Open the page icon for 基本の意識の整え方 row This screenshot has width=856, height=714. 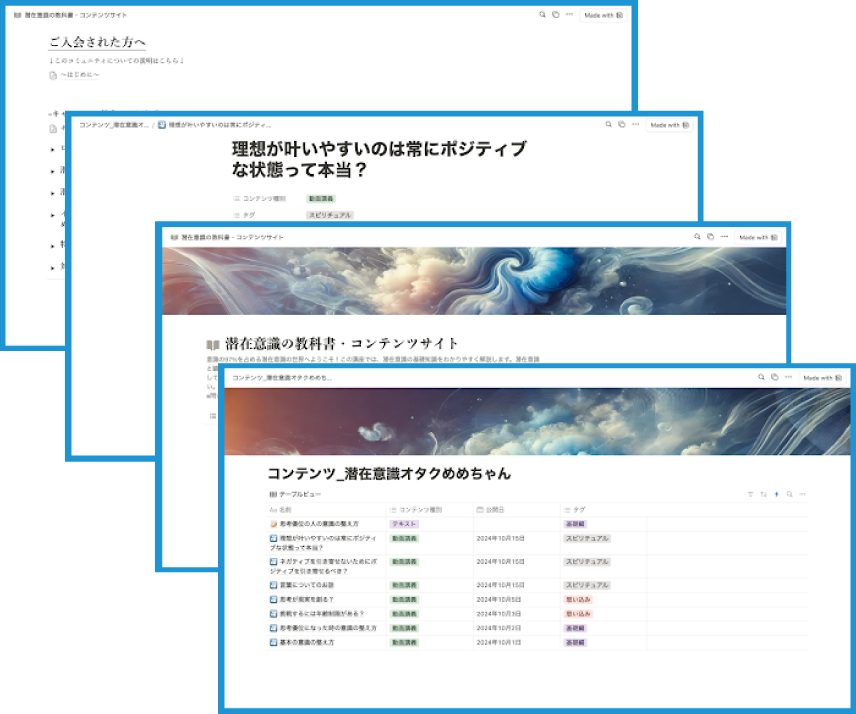[273, 643]
